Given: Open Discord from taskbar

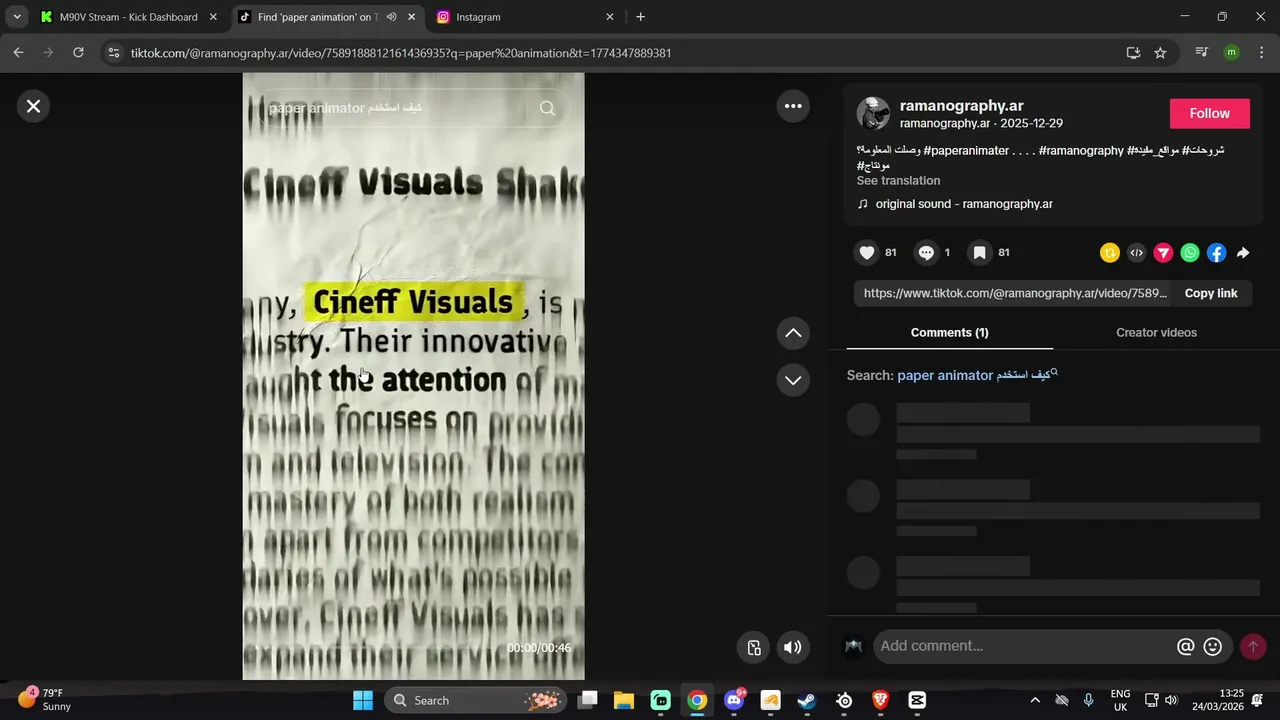Looking at the screenshot, I should point(734,700).
